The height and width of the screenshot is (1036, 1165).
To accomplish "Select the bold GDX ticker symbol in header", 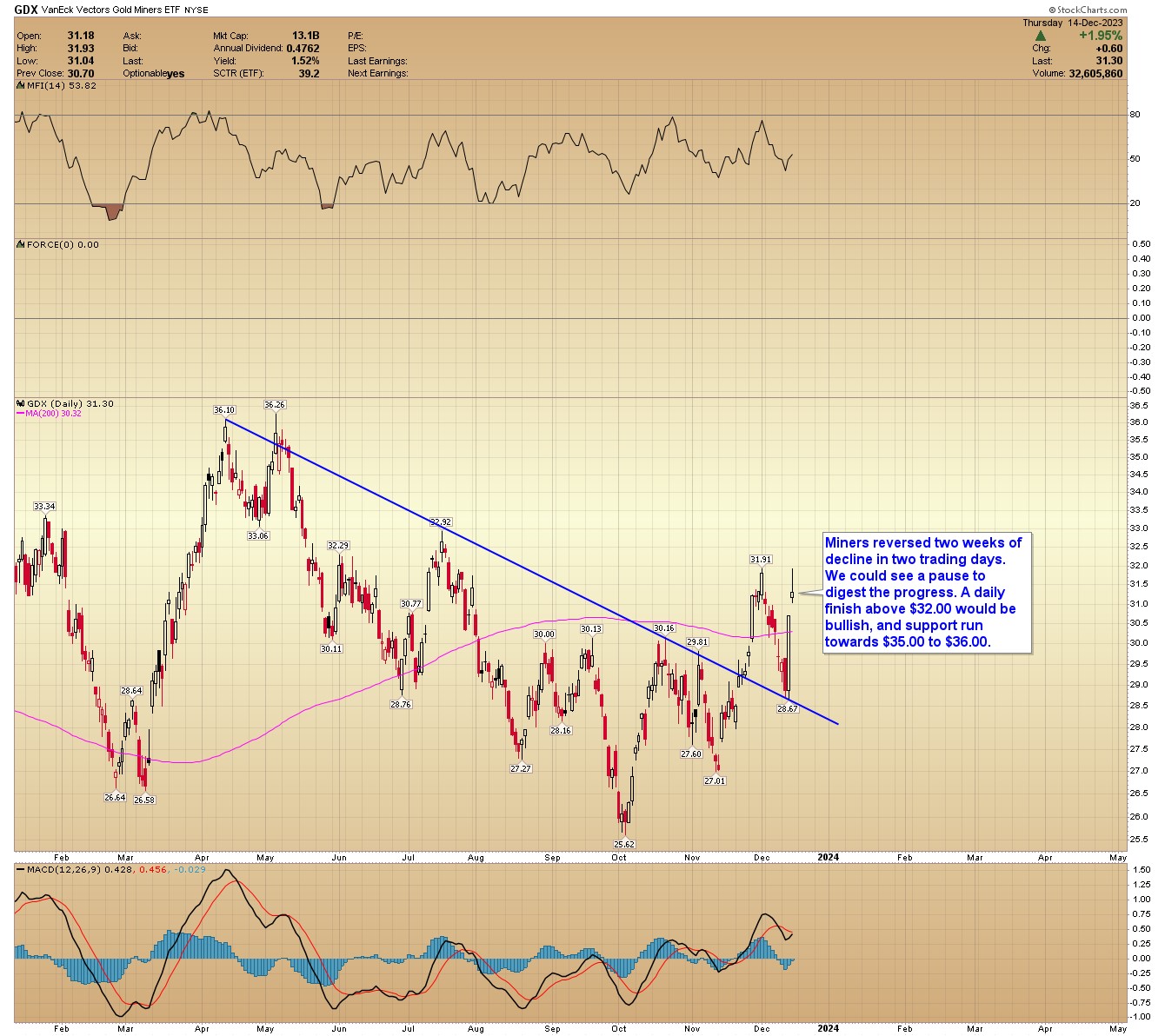I will 27,11.
